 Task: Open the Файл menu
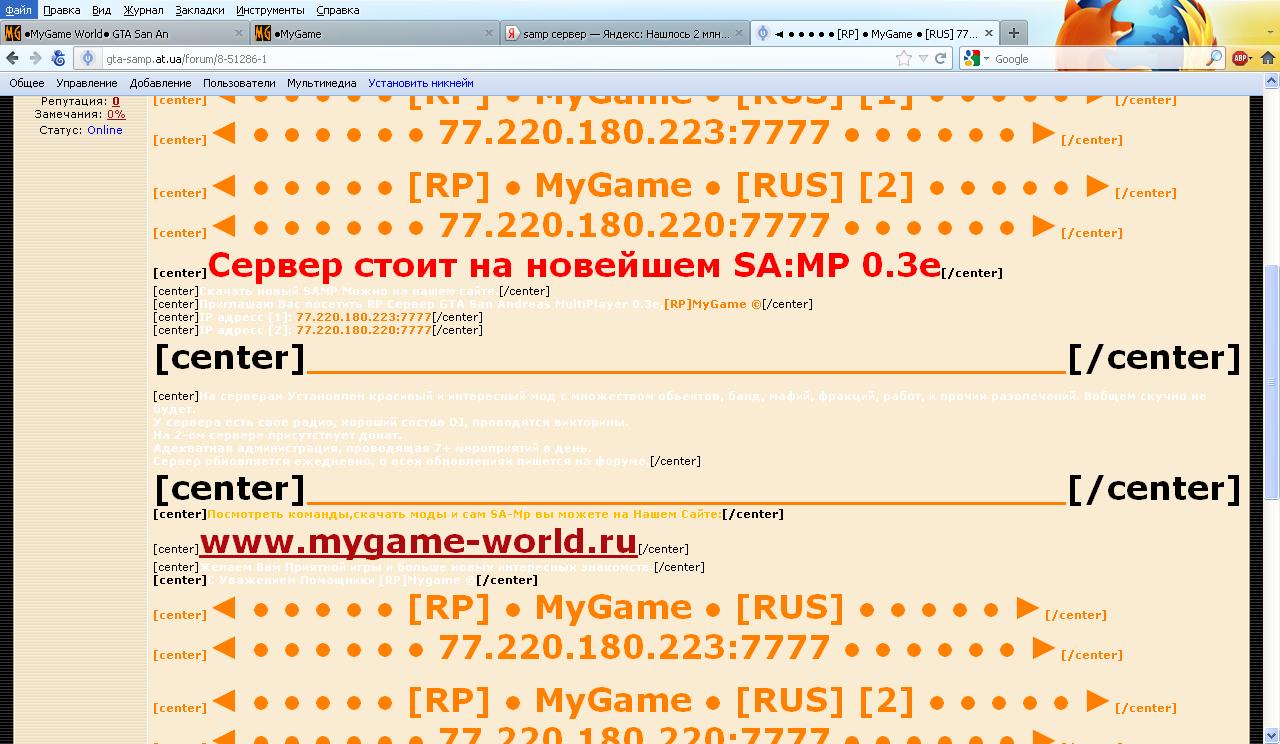(17, 10)
